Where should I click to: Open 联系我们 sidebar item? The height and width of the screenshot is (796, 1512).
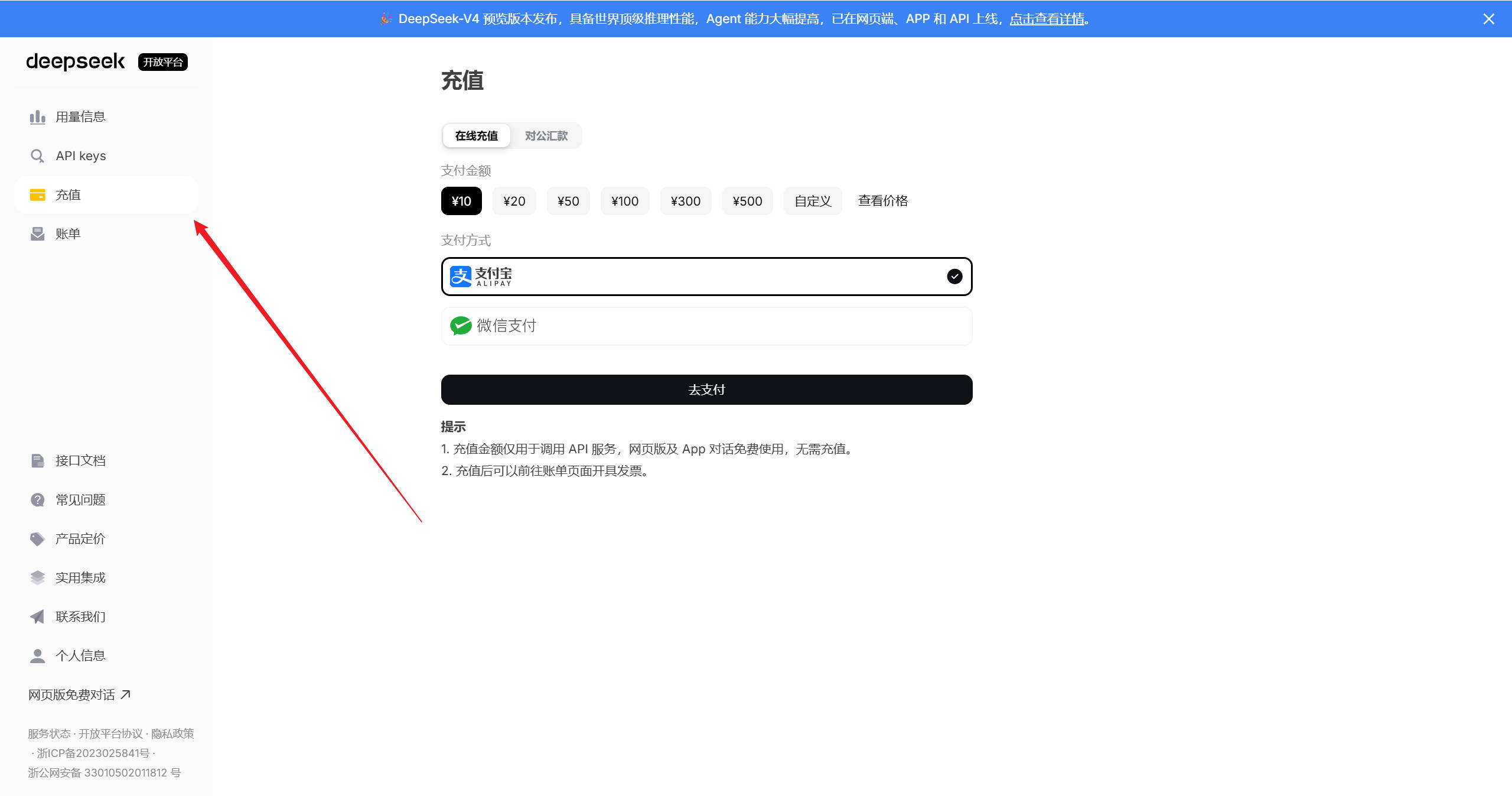[x=106, y=617]
